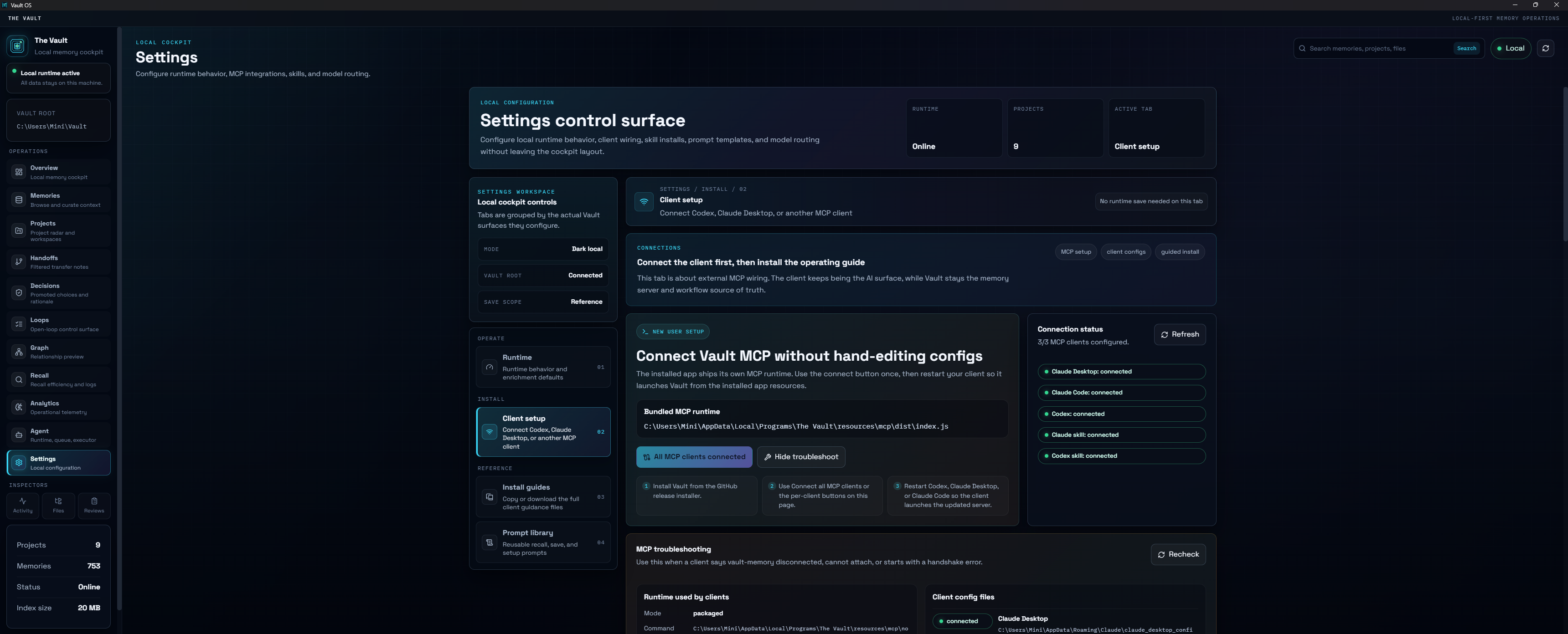The image size is (1568, 634).
Task: Click Claude Desktop: connected status pill
Action: (1121, 372)
